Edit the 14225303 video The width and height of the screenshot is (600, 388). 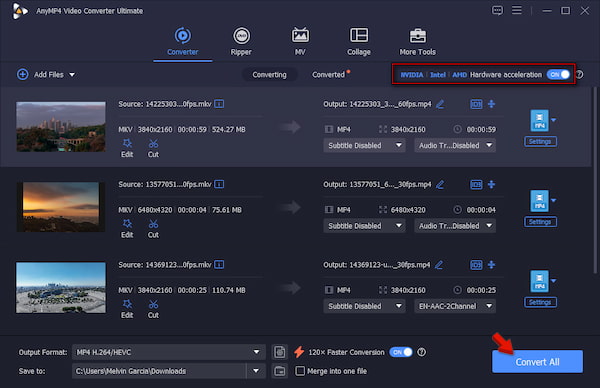(127, 148)
